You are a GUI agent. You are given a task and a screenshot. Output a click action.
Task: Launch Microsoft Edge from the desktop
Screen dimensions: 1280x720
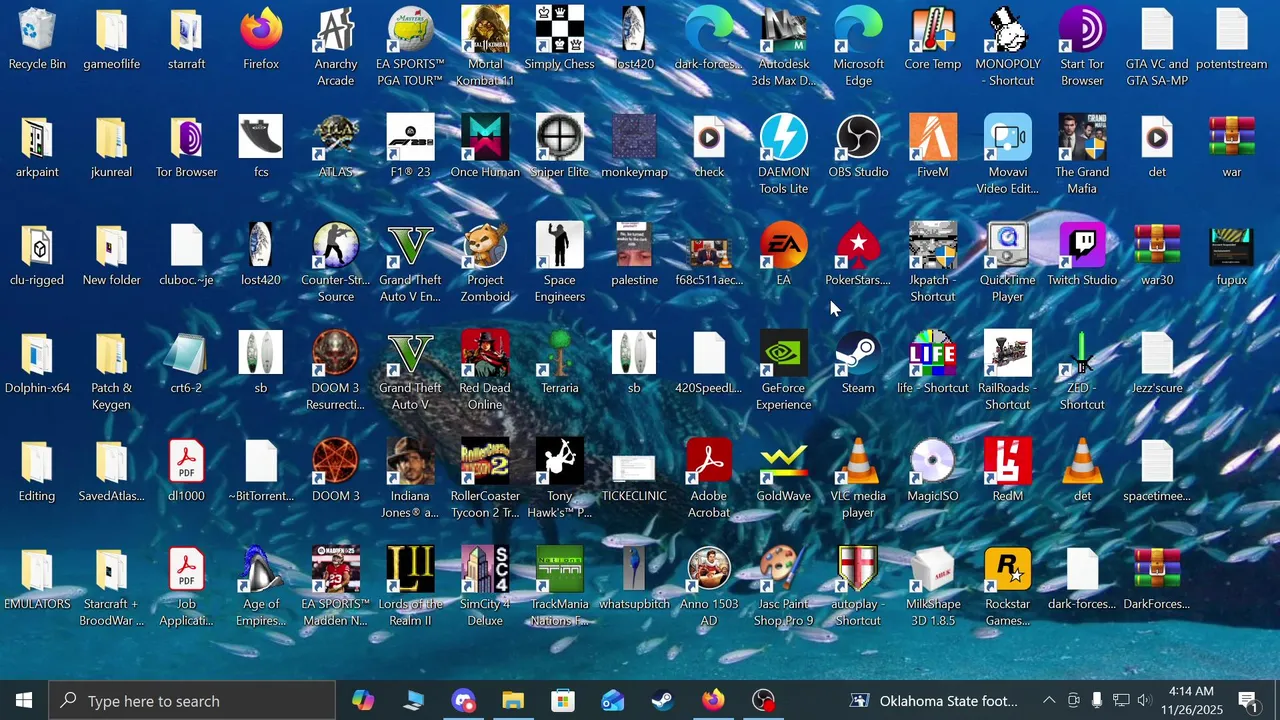click(858, 48)
